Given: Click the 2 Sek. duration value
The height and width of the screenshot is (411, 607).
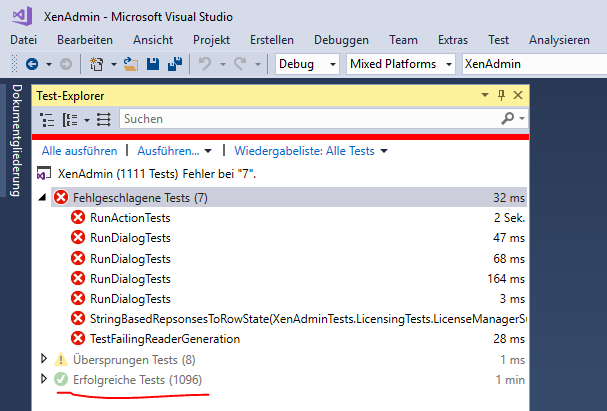Looking at the screenshot, I should (x=509, y=218).
